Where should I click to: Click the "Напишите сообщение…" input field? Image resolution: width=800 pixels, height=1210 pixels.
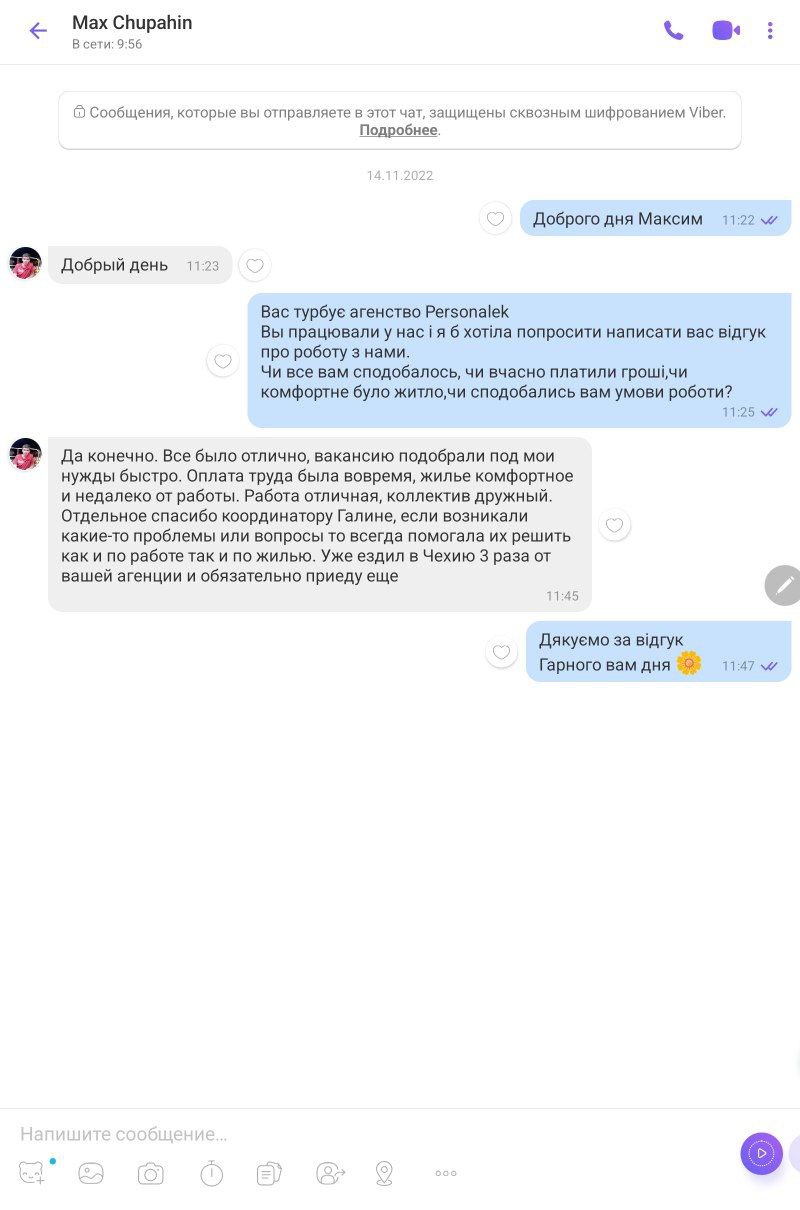pyautogui.click(x=370, y=1134)
